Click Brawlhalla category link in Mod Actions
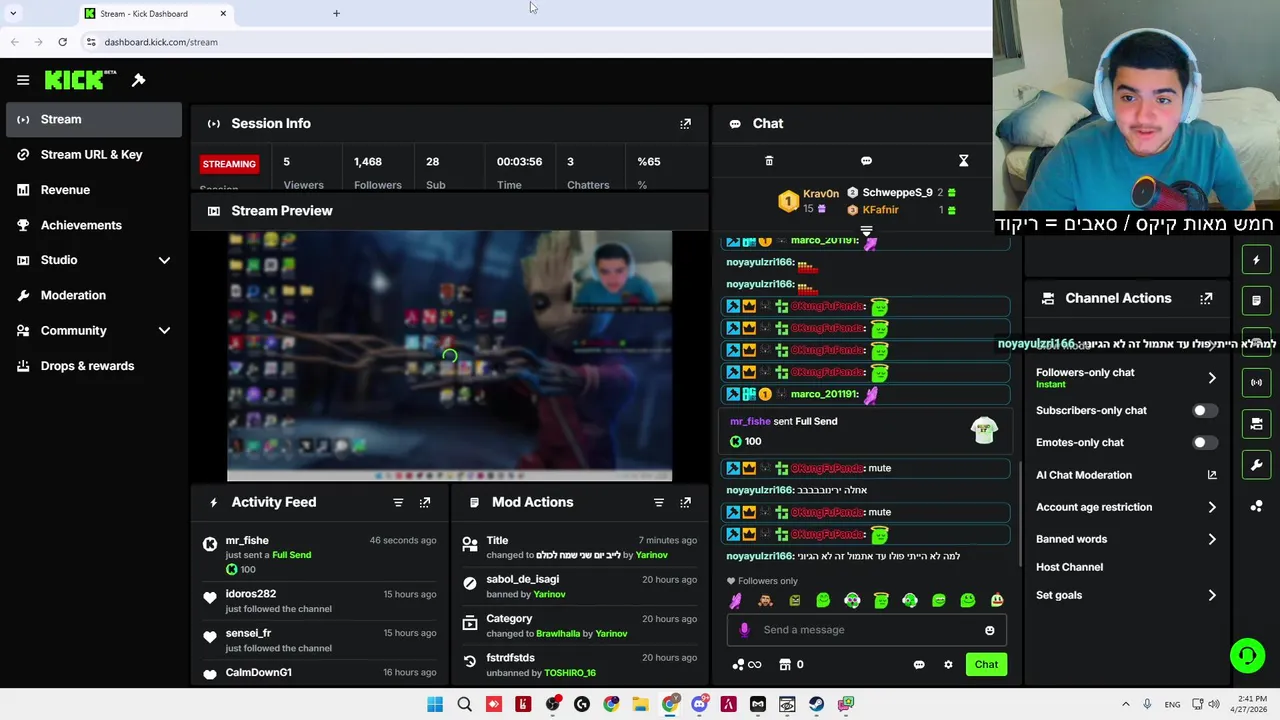 coord(557,634)
